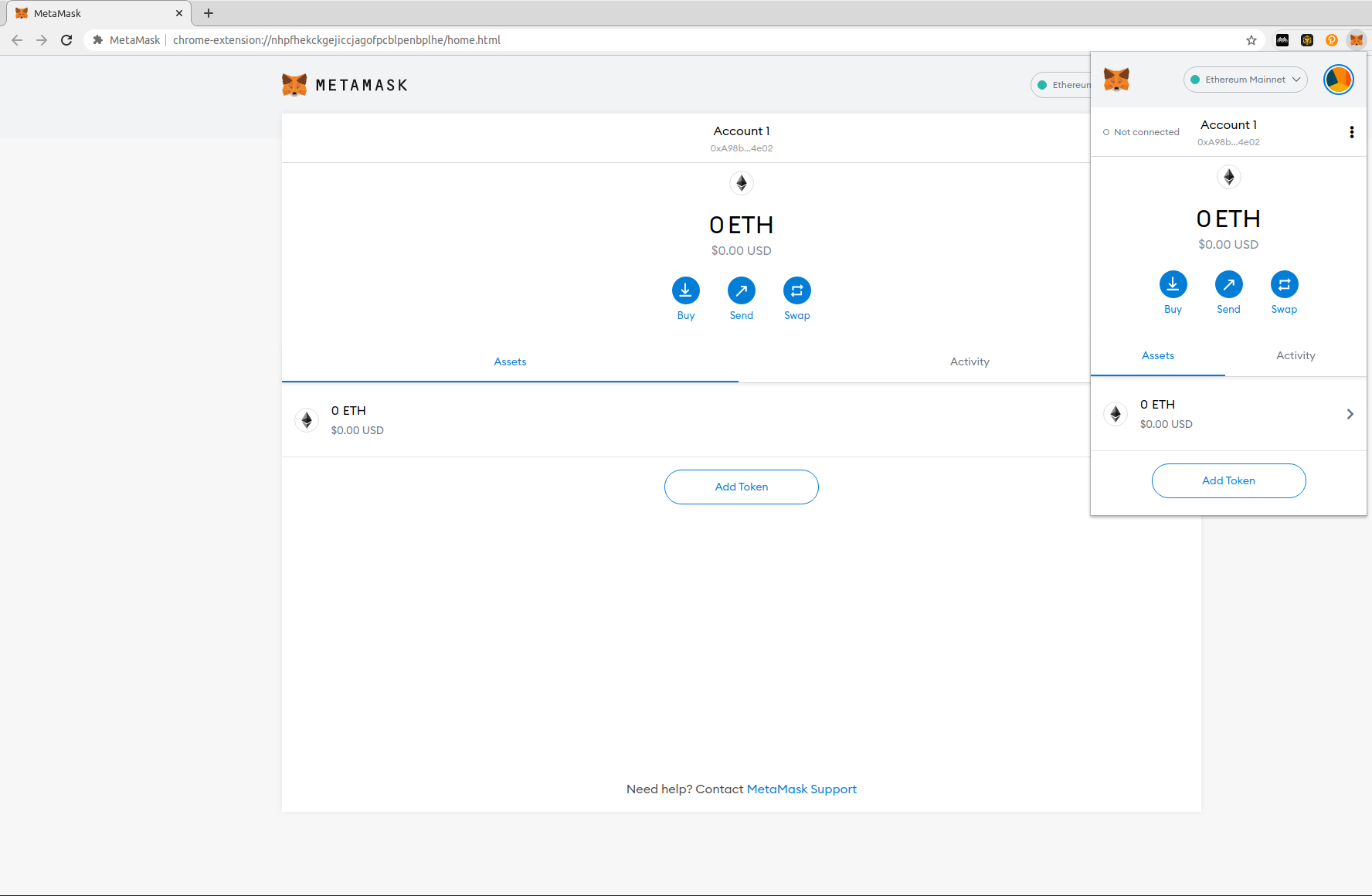Click the Not connected status in popup
Viewport: 1372px width, 896px height.
click(x=1141, y=132)
